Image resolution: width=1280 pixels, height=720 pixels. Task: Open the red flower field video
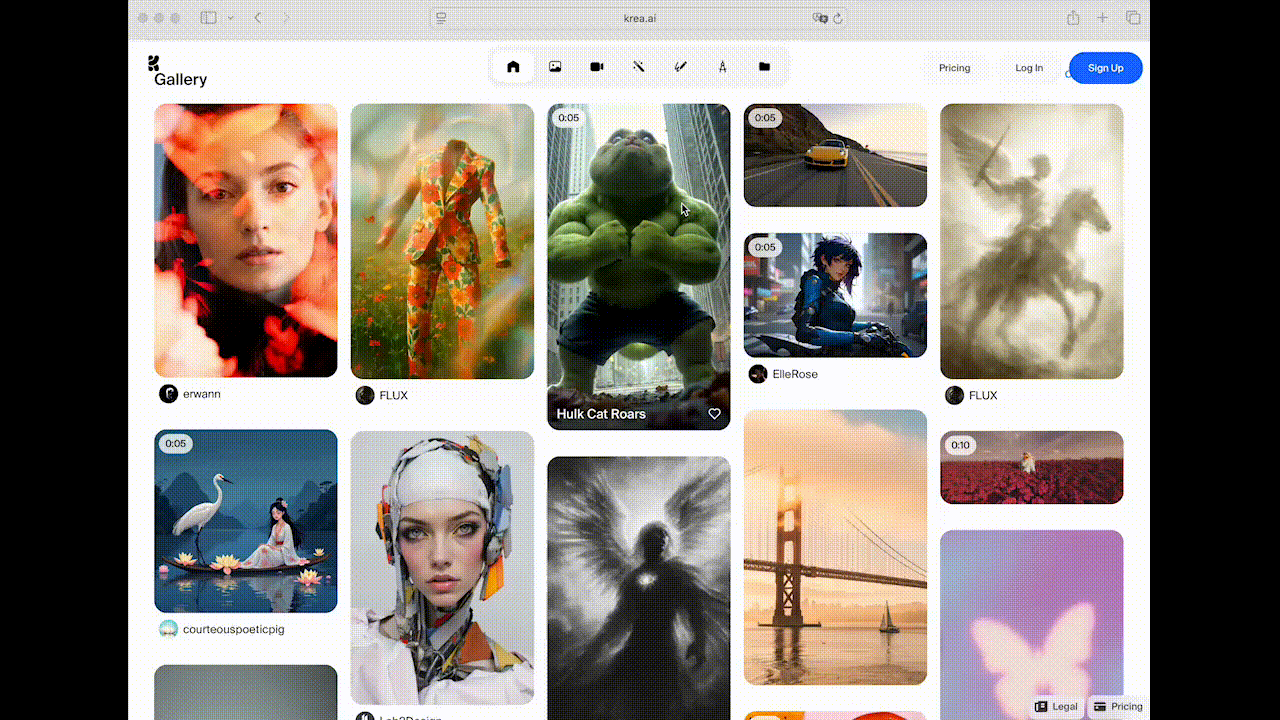(1032, 467)
